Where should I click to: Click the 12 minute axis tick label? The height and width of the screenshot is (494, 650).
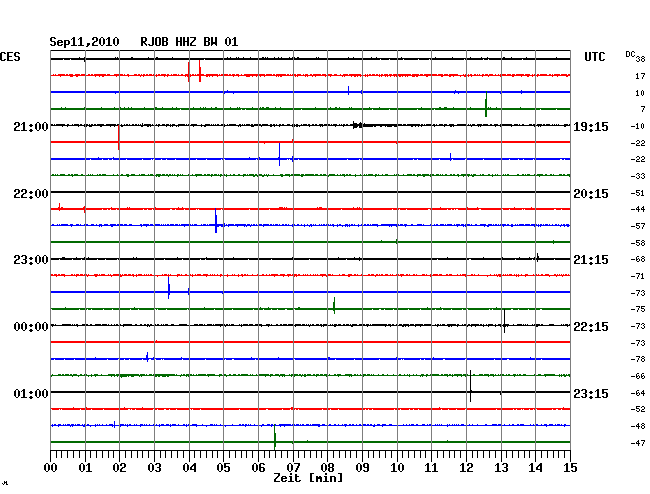[466, 468]
